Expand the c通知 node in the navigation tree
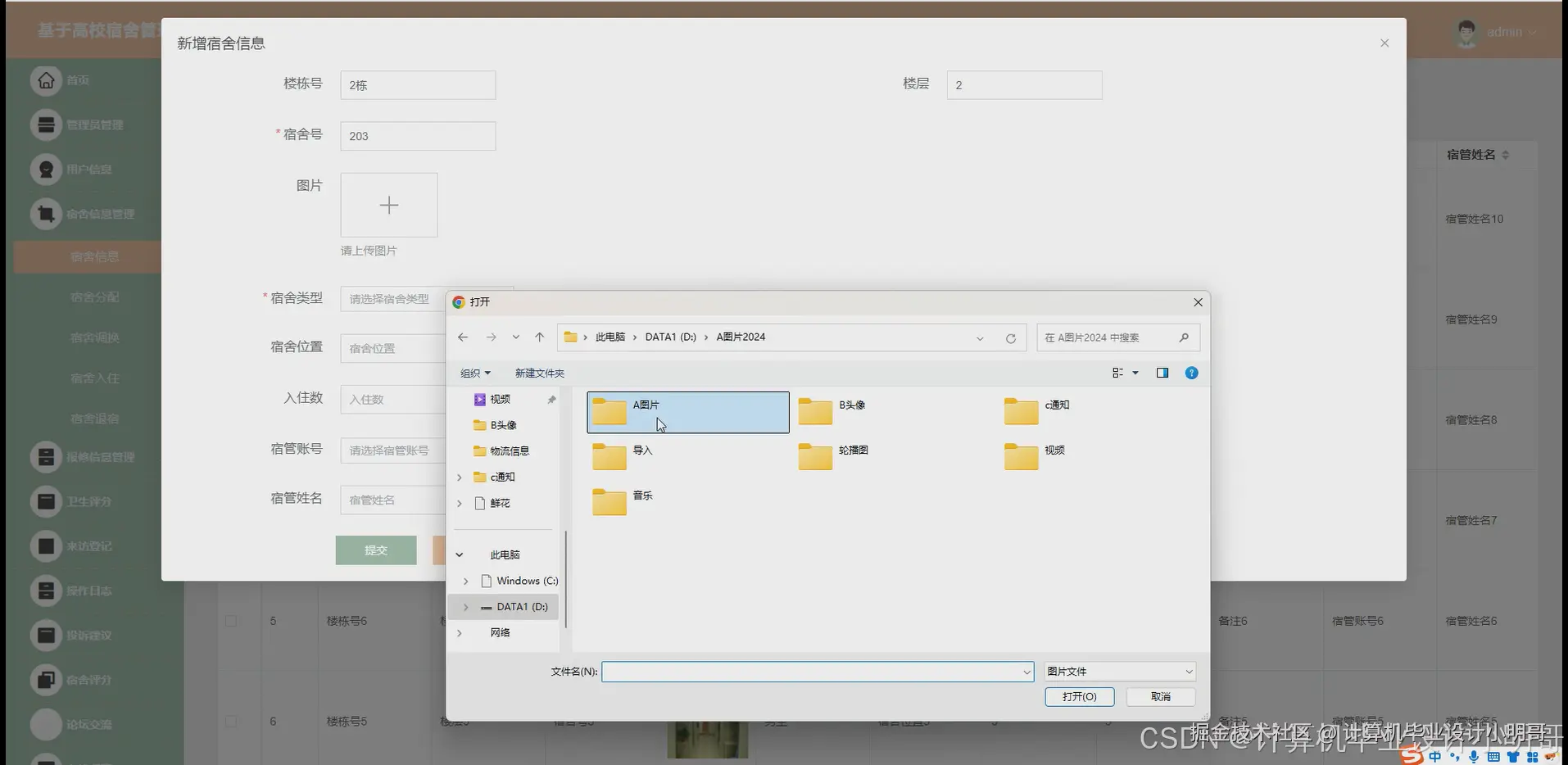Viewport: 1568px width, 765px height. (x=460, y=478)
